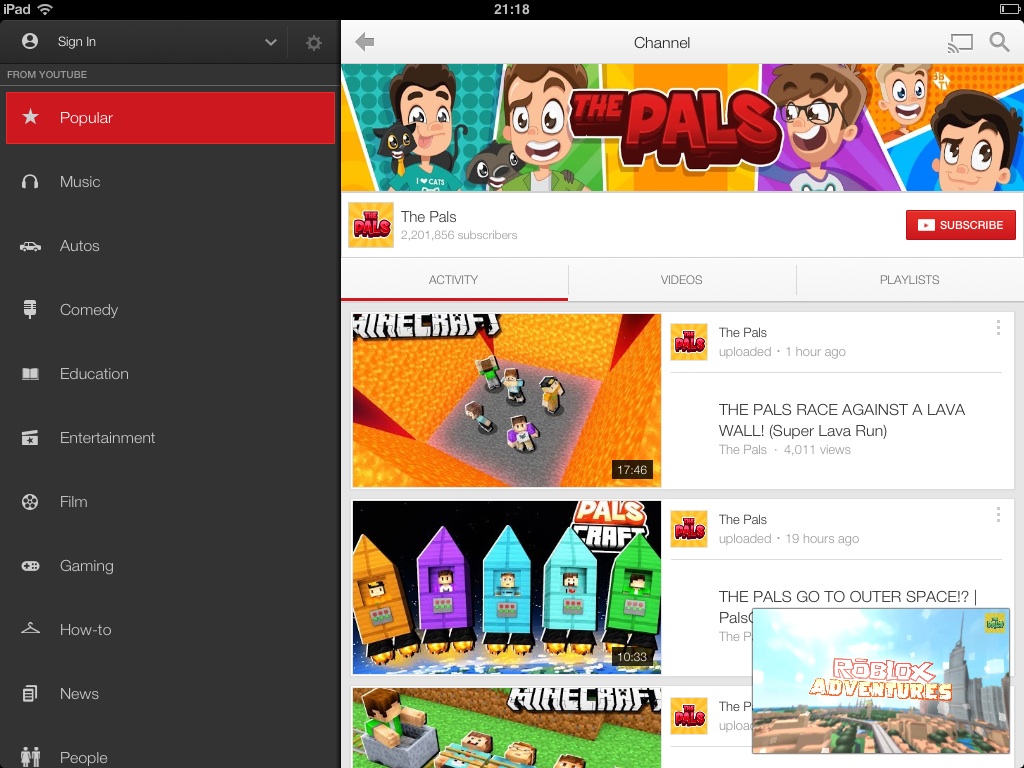Open search with the magnifier icon
Image resolution: width=1024 pixels, height=768 pixels.
click(x=999, y=42)
